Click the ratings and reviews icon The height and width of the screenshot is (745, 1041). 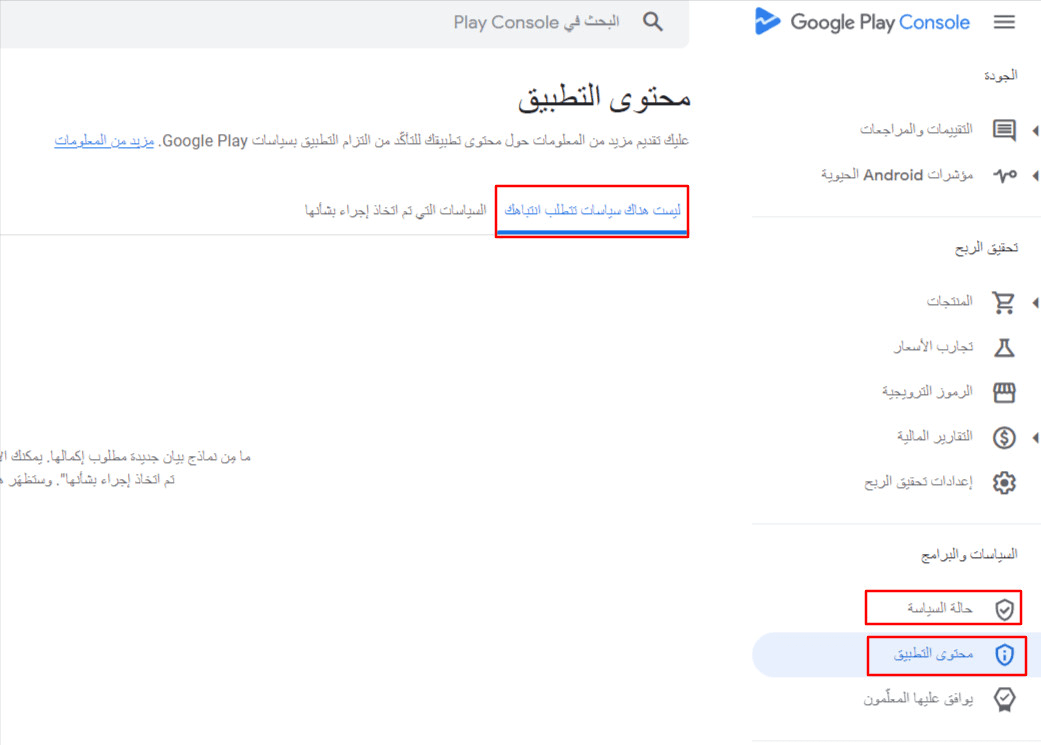coord(1004,130)
